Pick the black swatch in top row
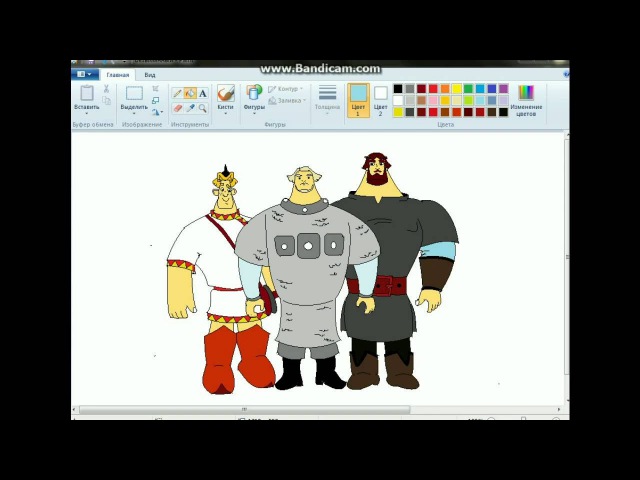Viewport: 640px width, 480px height. pos(398,89)
